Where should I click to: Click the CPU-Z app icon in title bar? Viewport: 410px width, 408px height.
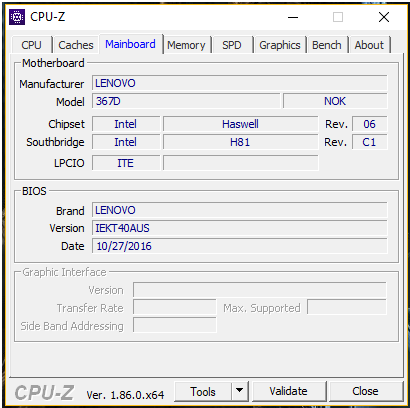click(17, 17)
